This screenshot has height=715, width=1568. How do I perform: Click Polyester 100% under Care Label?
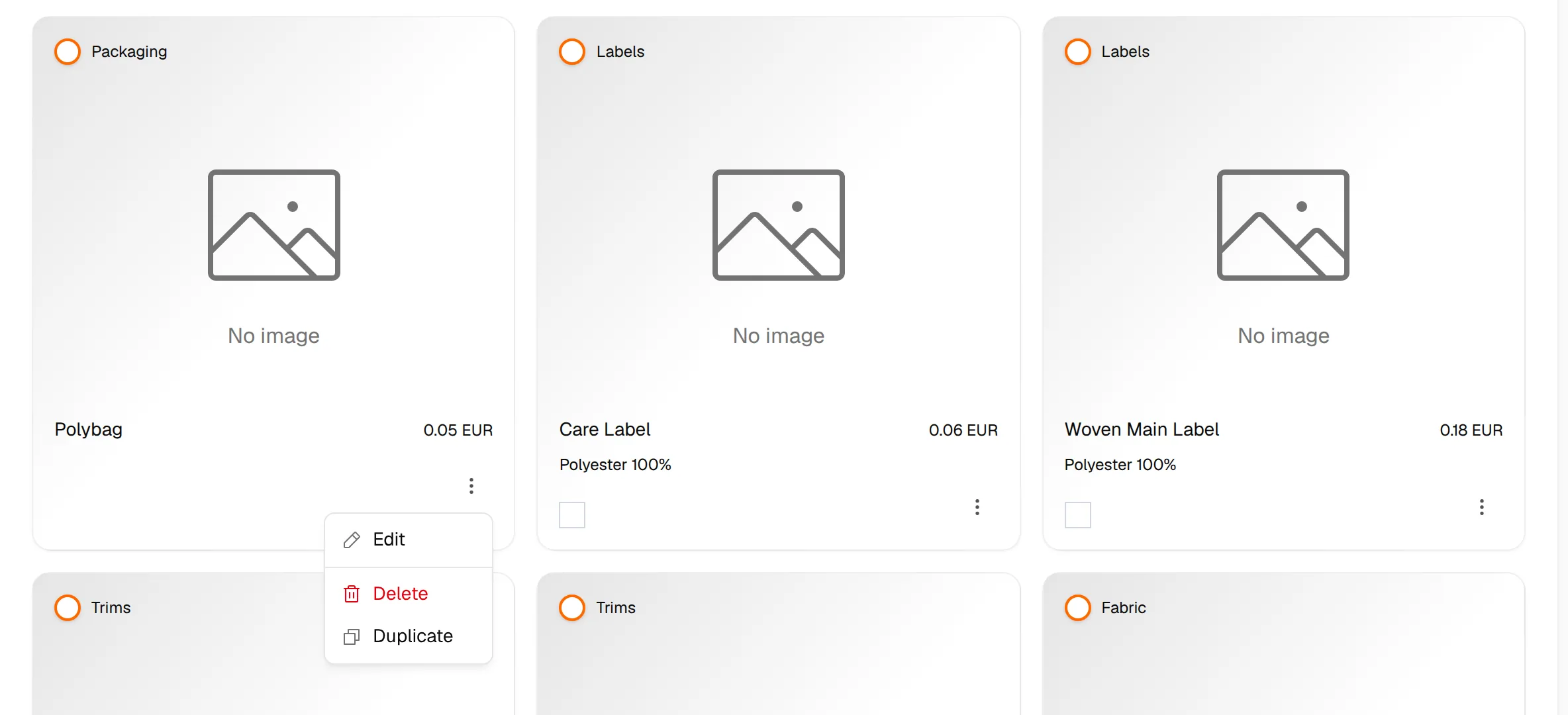click(x=615, y=465)
